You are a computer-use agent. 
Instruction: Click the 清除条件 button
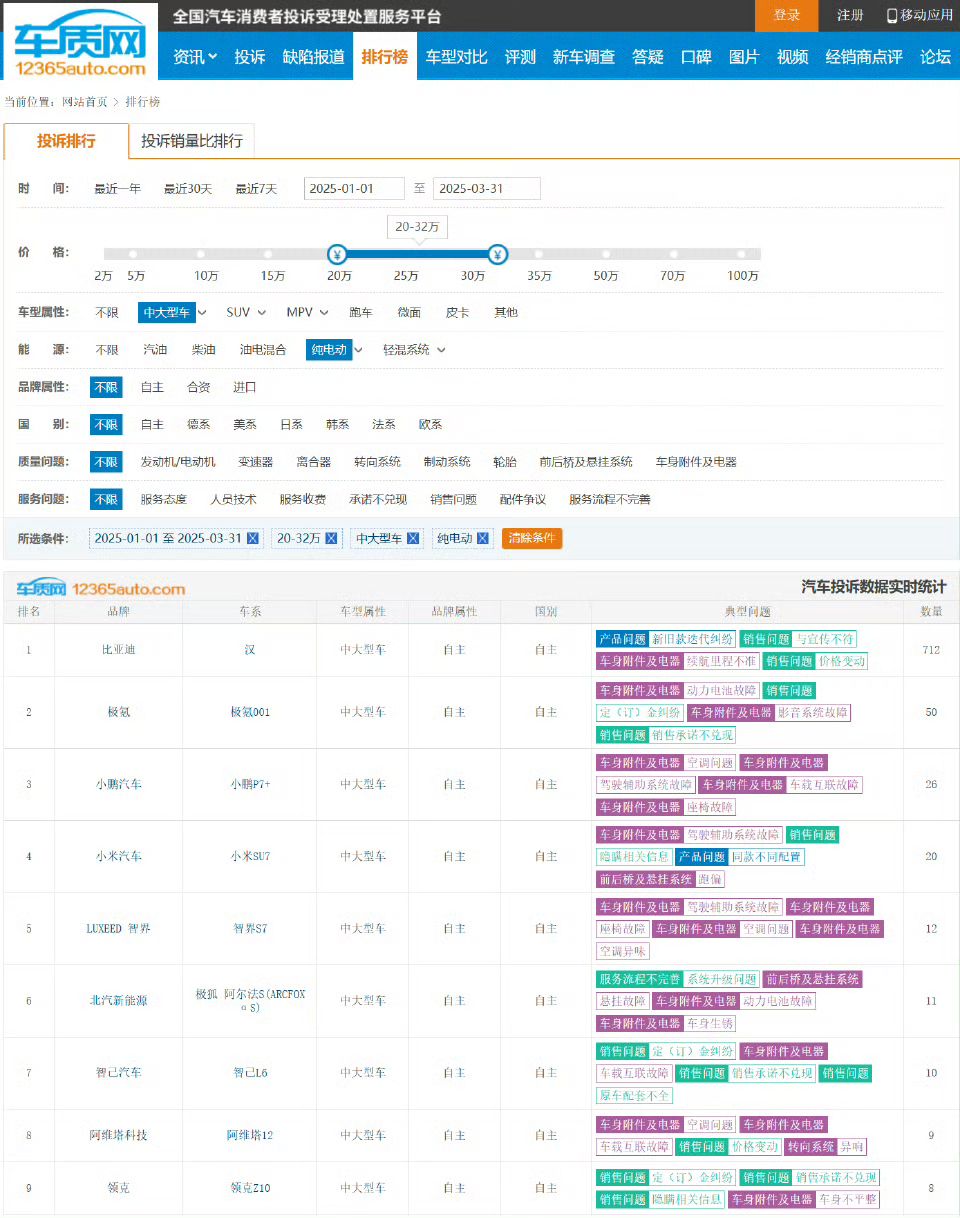(x=532, y=538)
